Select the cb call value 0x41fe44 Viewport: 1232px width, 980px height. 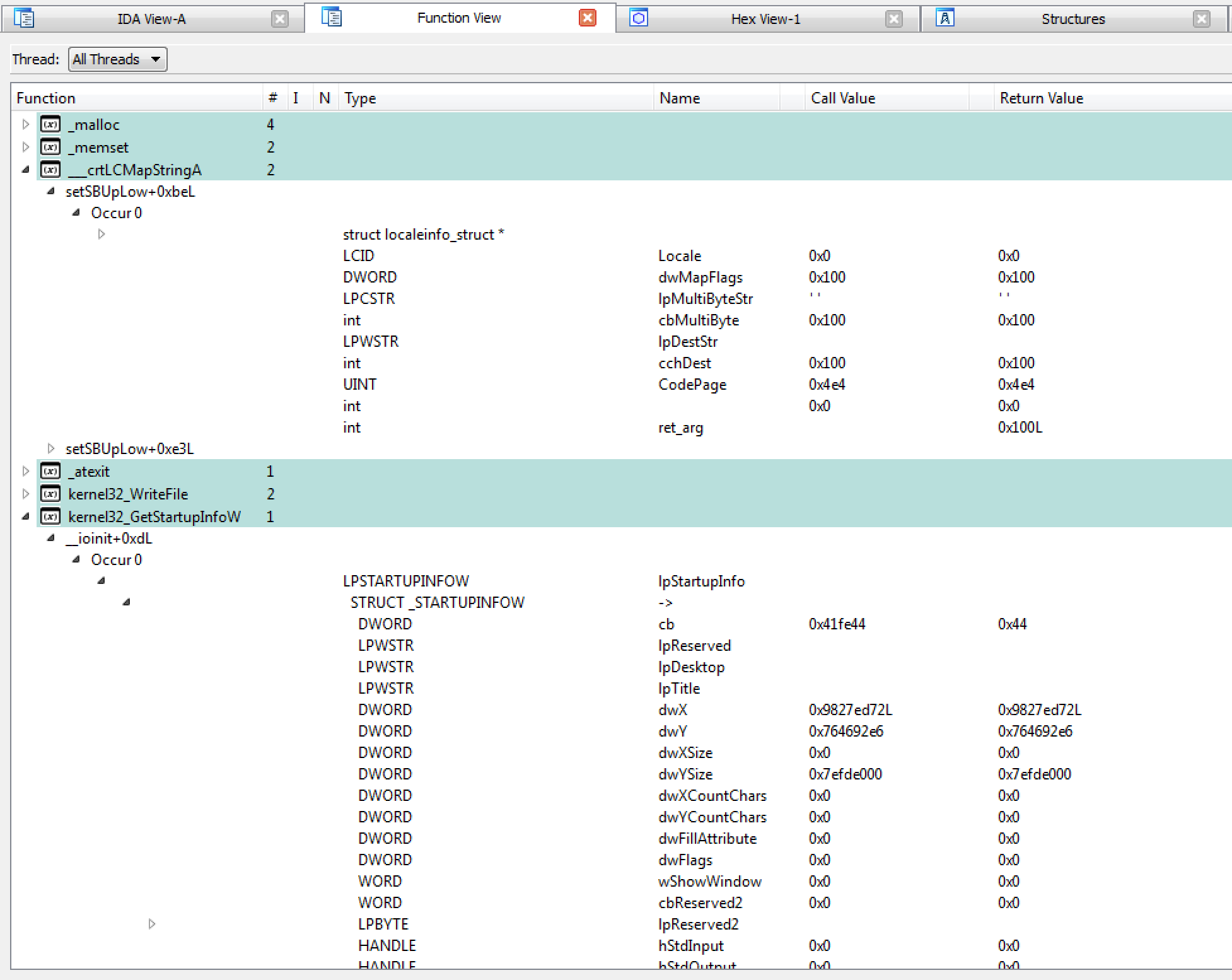pos(837,624)
